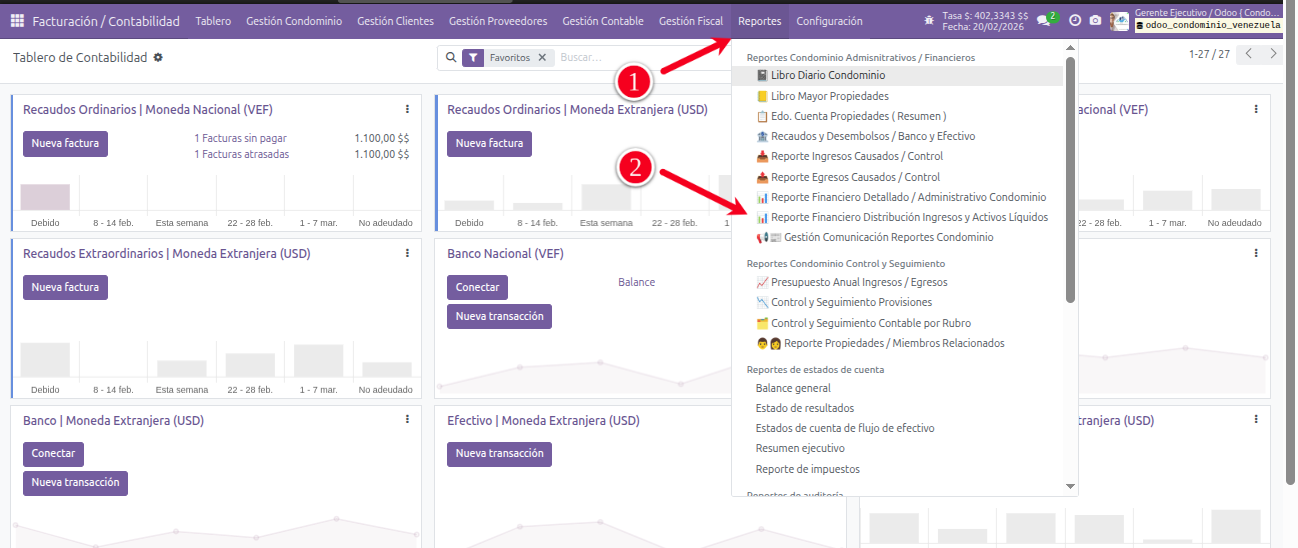This screenshot has height=548, width=1298.
Task: Open the activities clock icon
Action: point(1075,20)
